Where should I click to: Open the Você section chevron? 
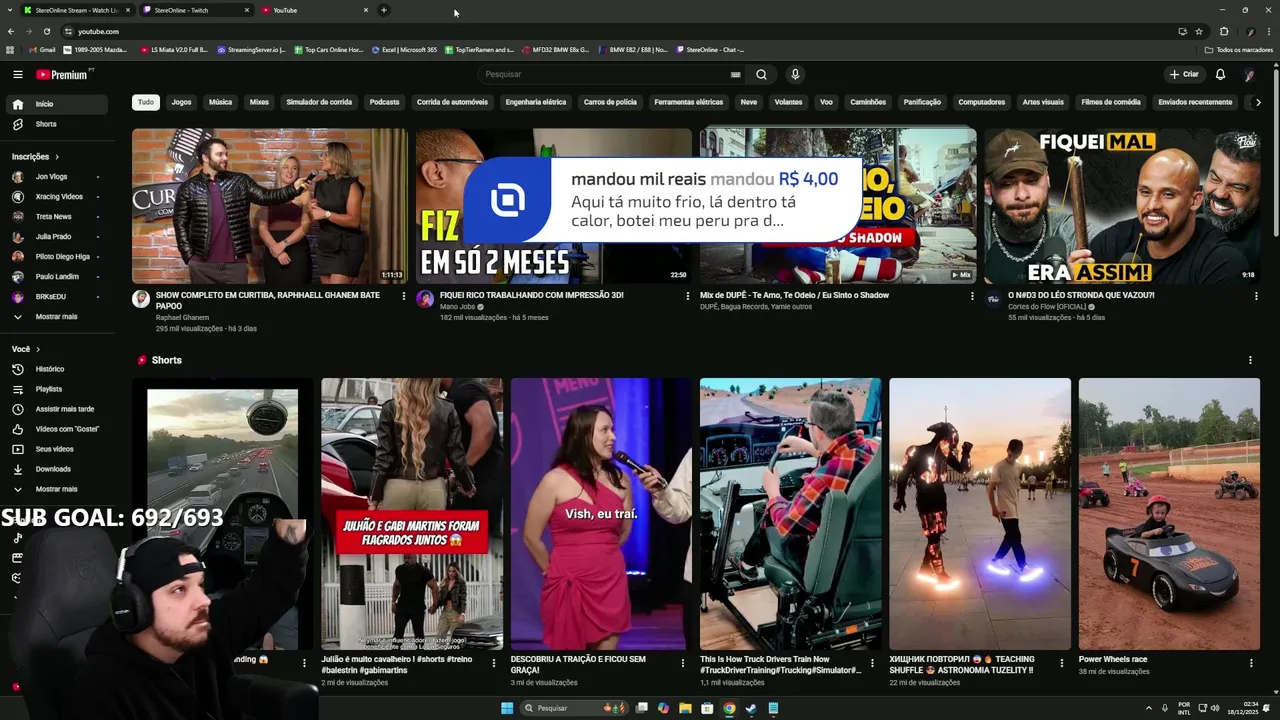38,349
